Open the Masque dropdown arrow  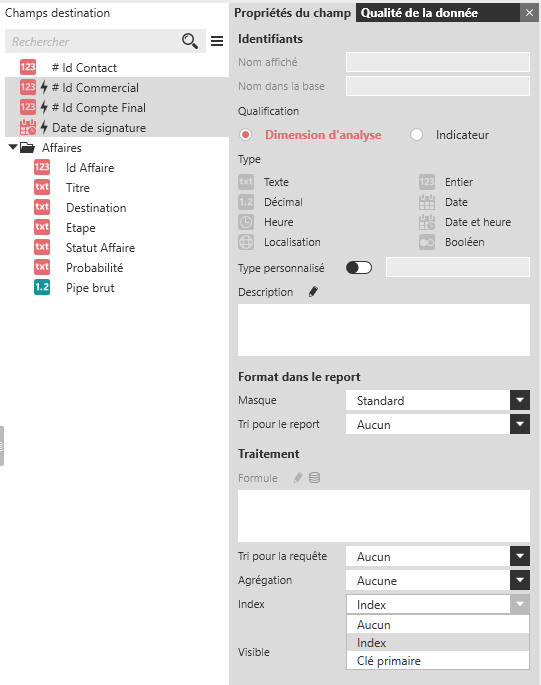pyautogui.click(x=520, y=400)
